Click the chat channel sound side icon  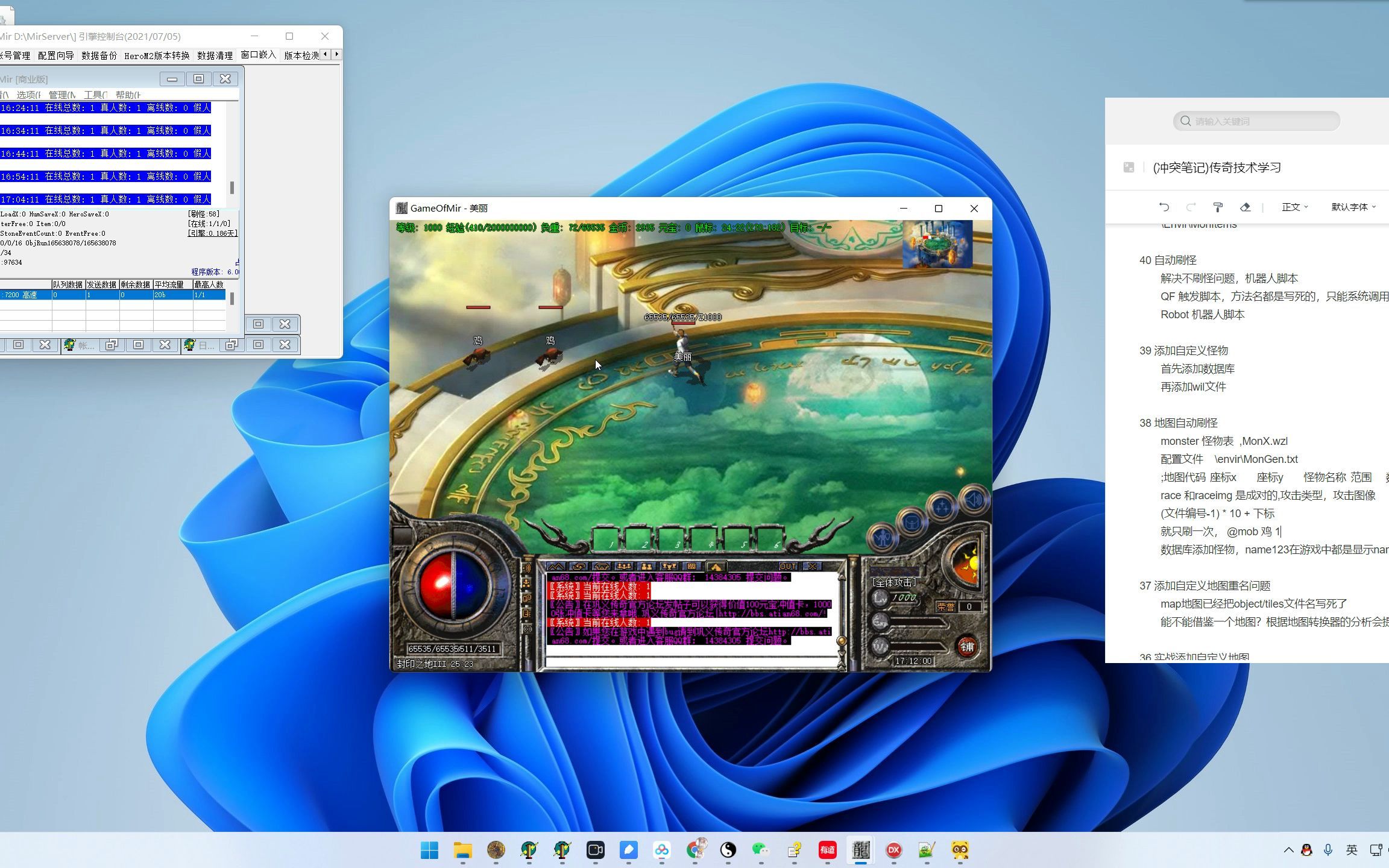pyautogui.click(x=526, y=568)
